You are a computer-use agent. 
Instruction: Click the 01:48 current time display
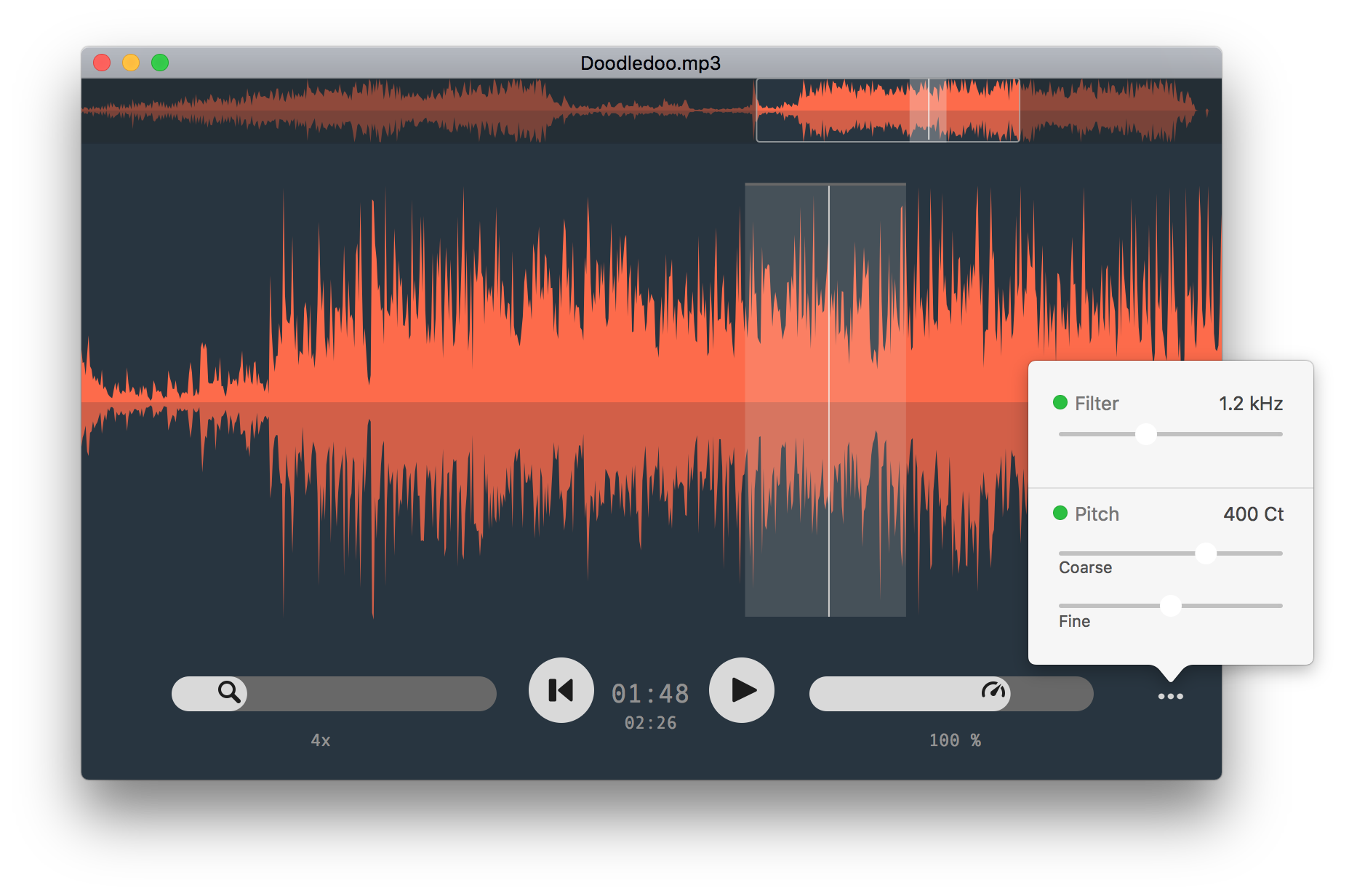(x=650, y=694)
